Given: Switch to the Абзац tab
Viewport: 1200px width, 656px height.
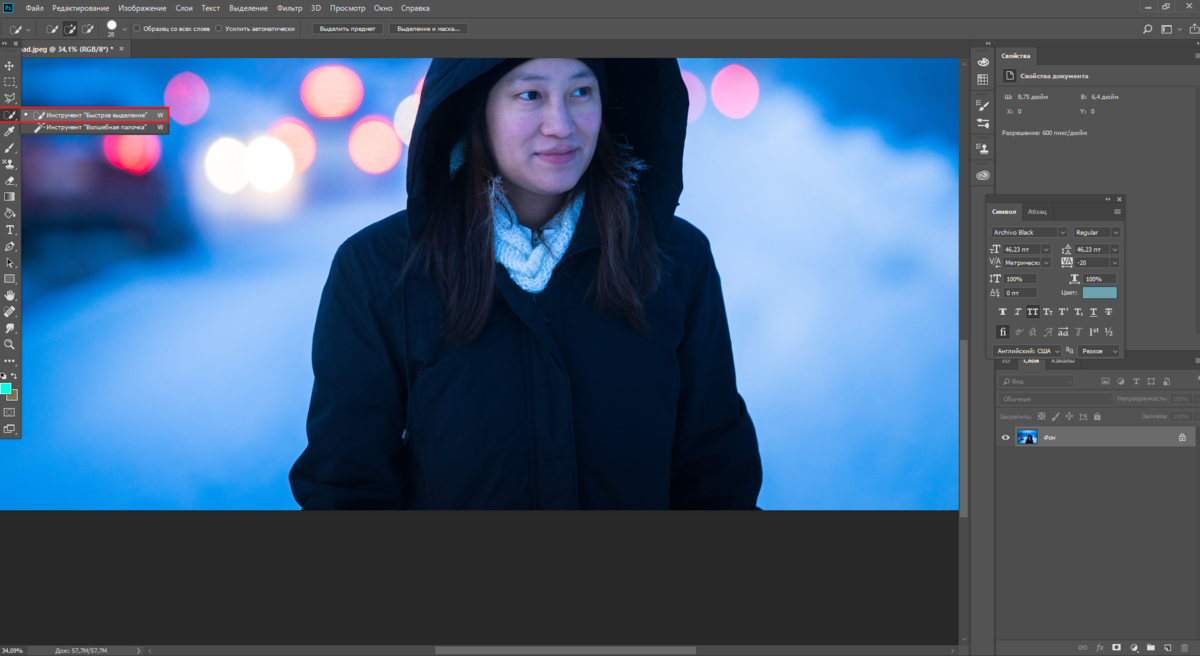Looking at the screenshot, I should coord(1037,212).
